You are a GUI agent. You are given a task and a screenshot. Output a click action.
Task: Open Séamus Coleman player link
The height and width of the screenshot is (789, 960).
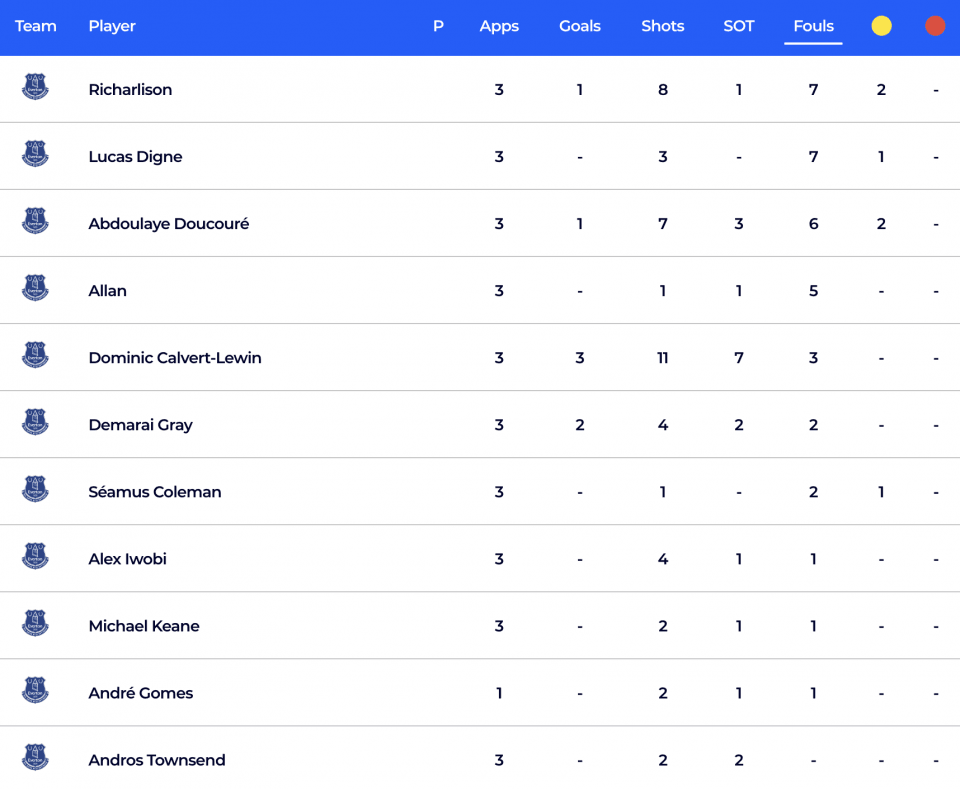point(154,492)
